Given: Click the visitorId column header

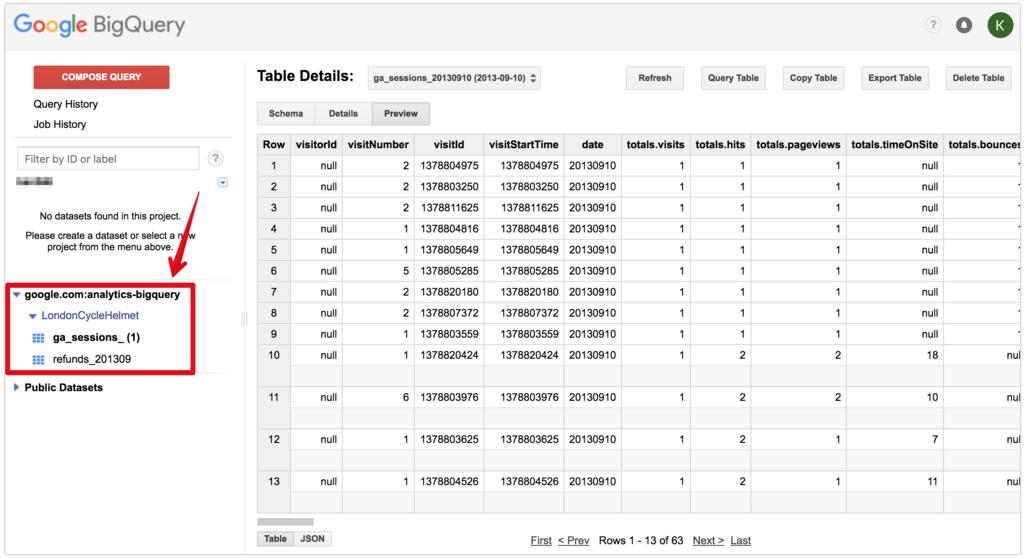Looking at the screenshot, I should (316, 144).
